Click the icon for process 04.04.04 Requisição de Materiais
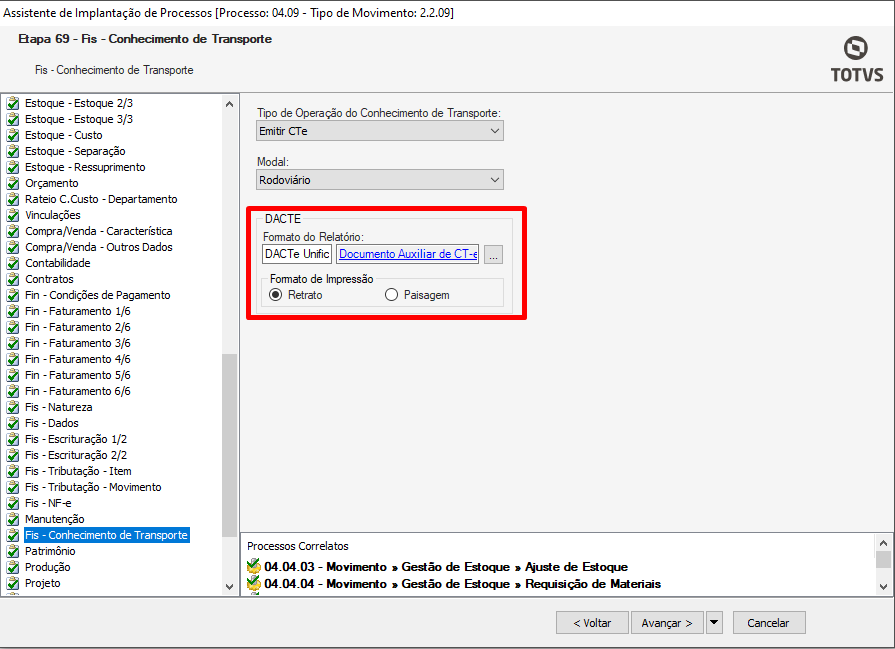The image size is (895, 649). [253, 583]
